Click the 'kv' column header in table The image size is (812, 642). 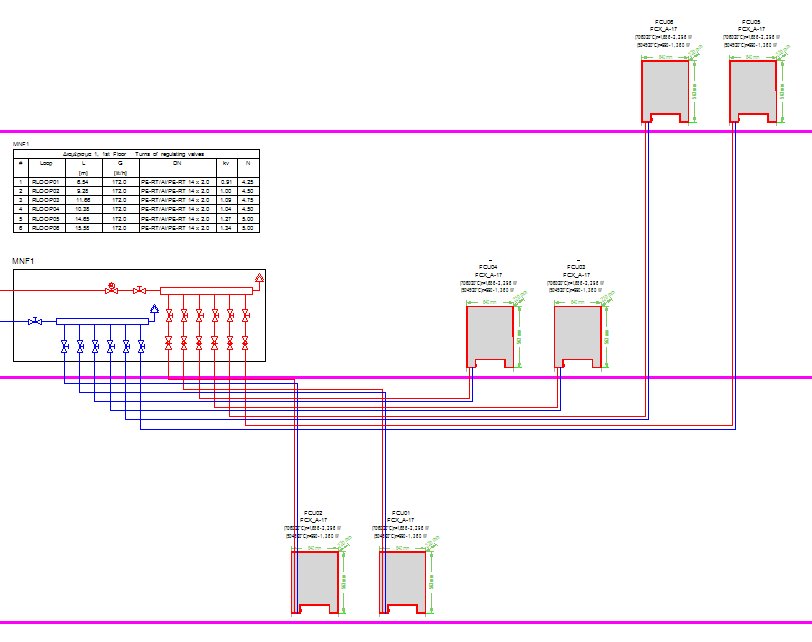coord(225,162)
